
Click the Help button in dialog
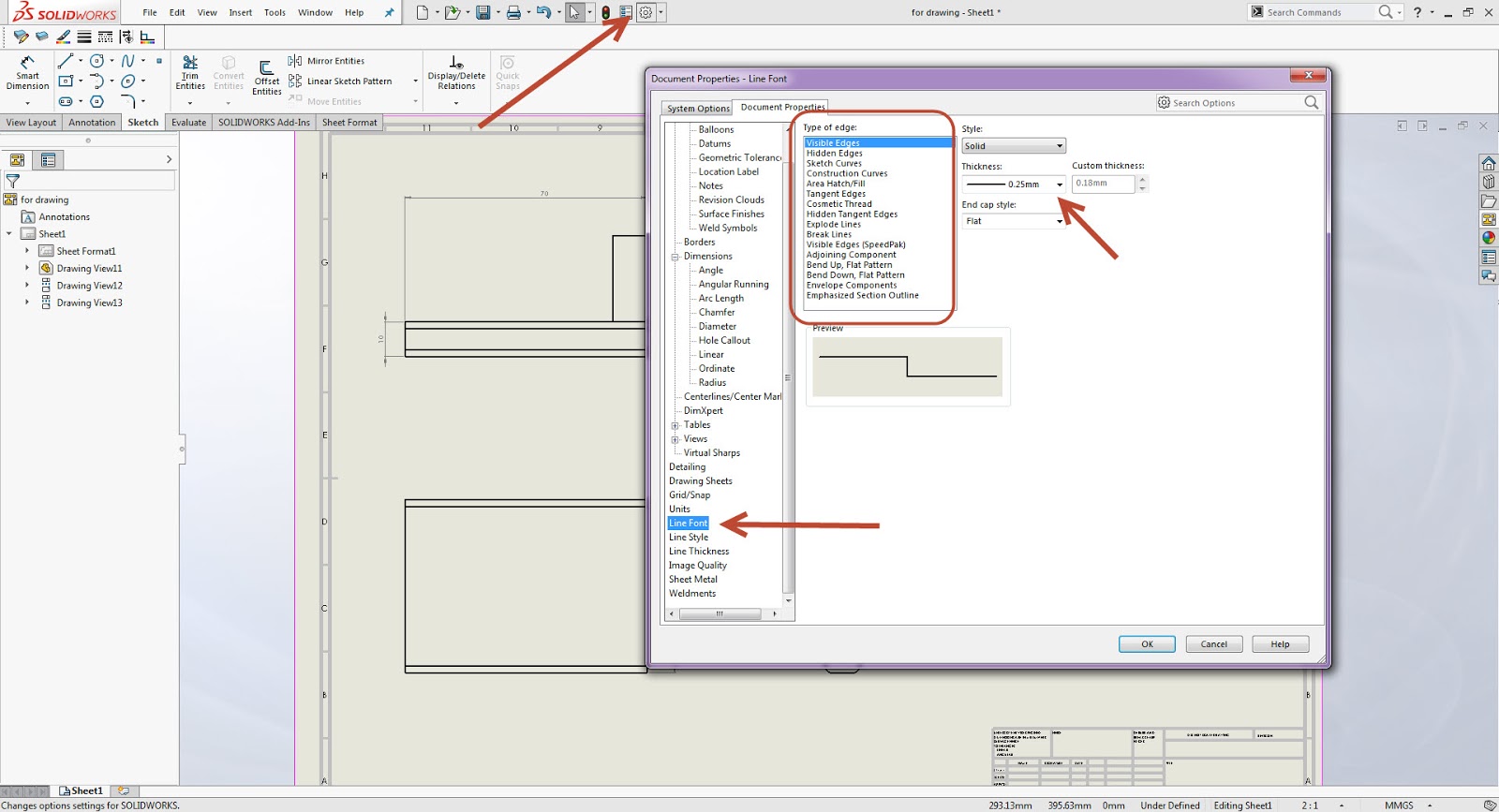1280,644
